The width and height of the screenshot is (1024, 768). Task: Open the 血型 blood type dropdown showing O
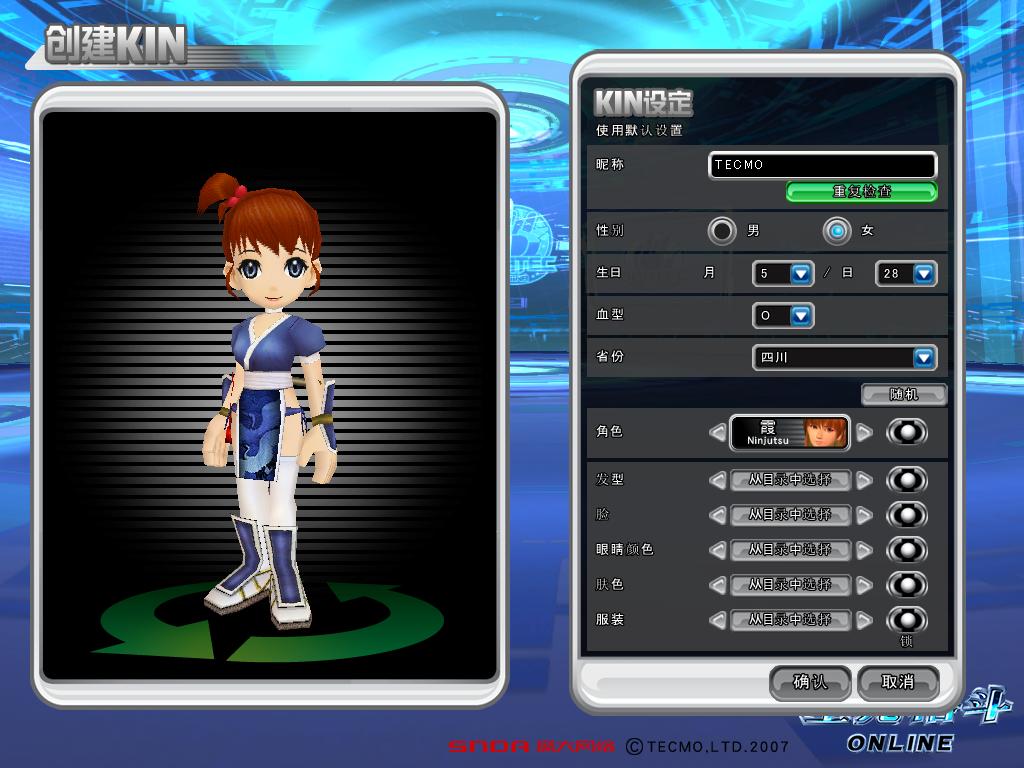[783, 315]
